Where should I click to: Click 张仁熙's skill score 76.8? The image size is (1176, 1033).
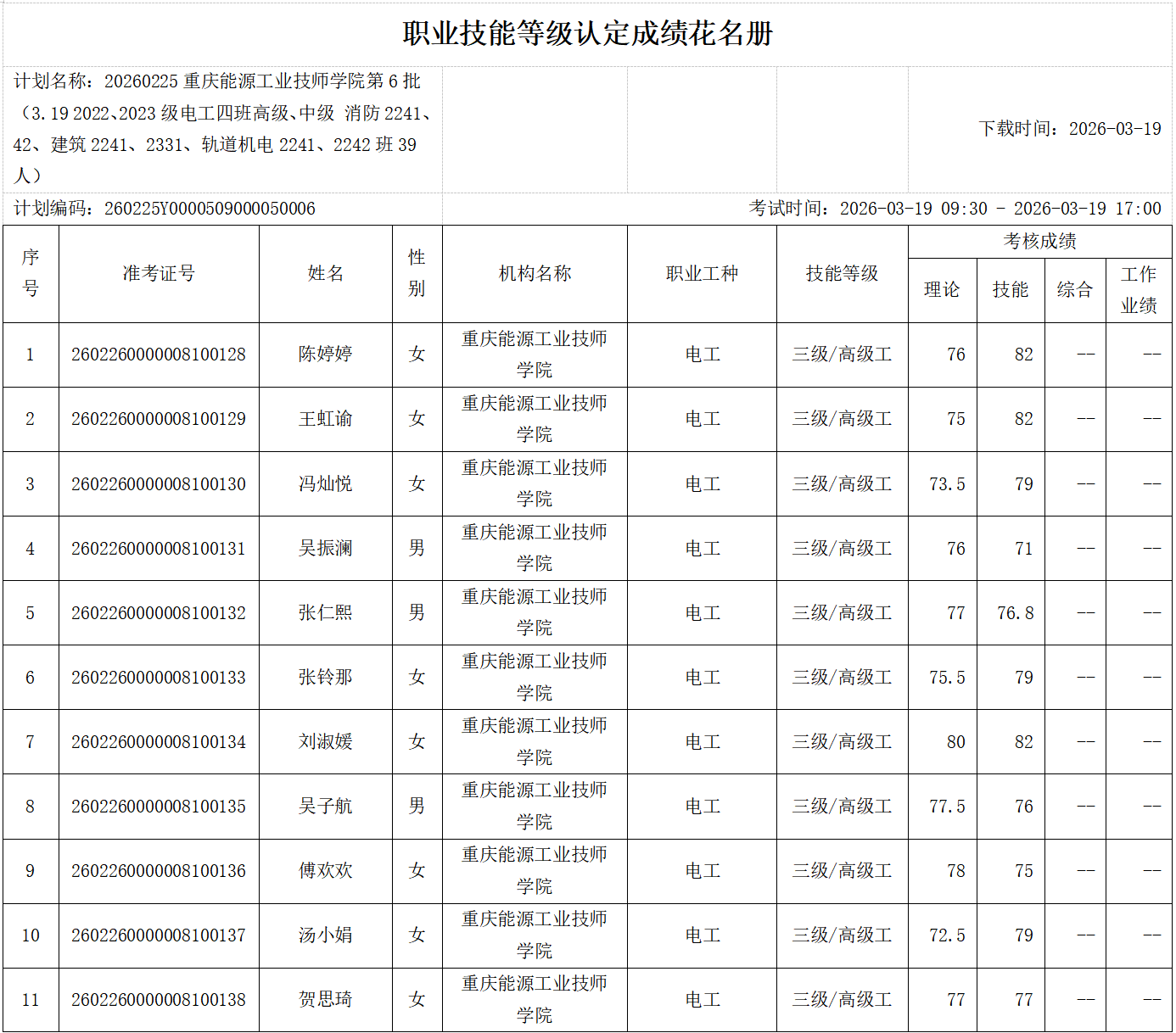click(x=1015, y=612)
